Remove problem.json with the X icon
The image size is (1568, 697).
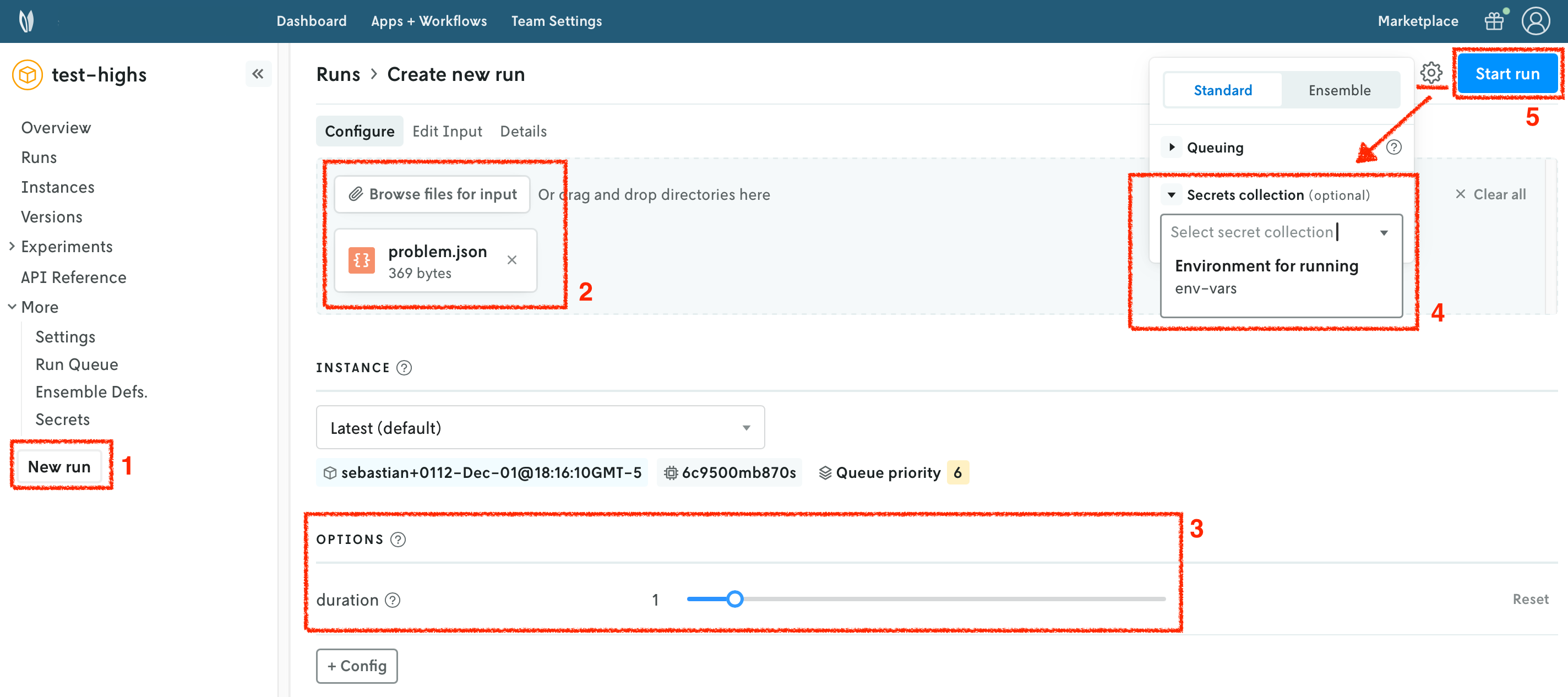pyautogui.click(x=512, y=260)
